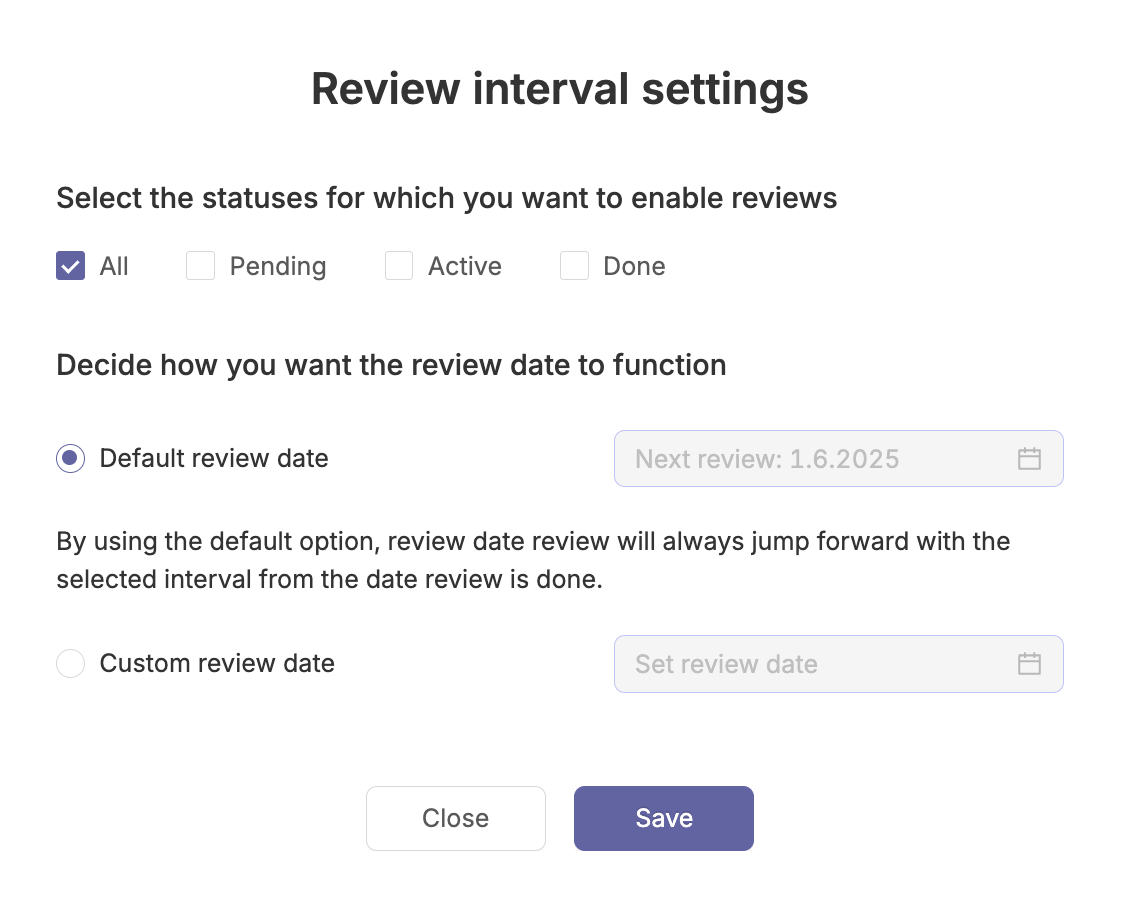Click the 'Pending' label text
The image size is (1122, 908).
tap(278, 266)
